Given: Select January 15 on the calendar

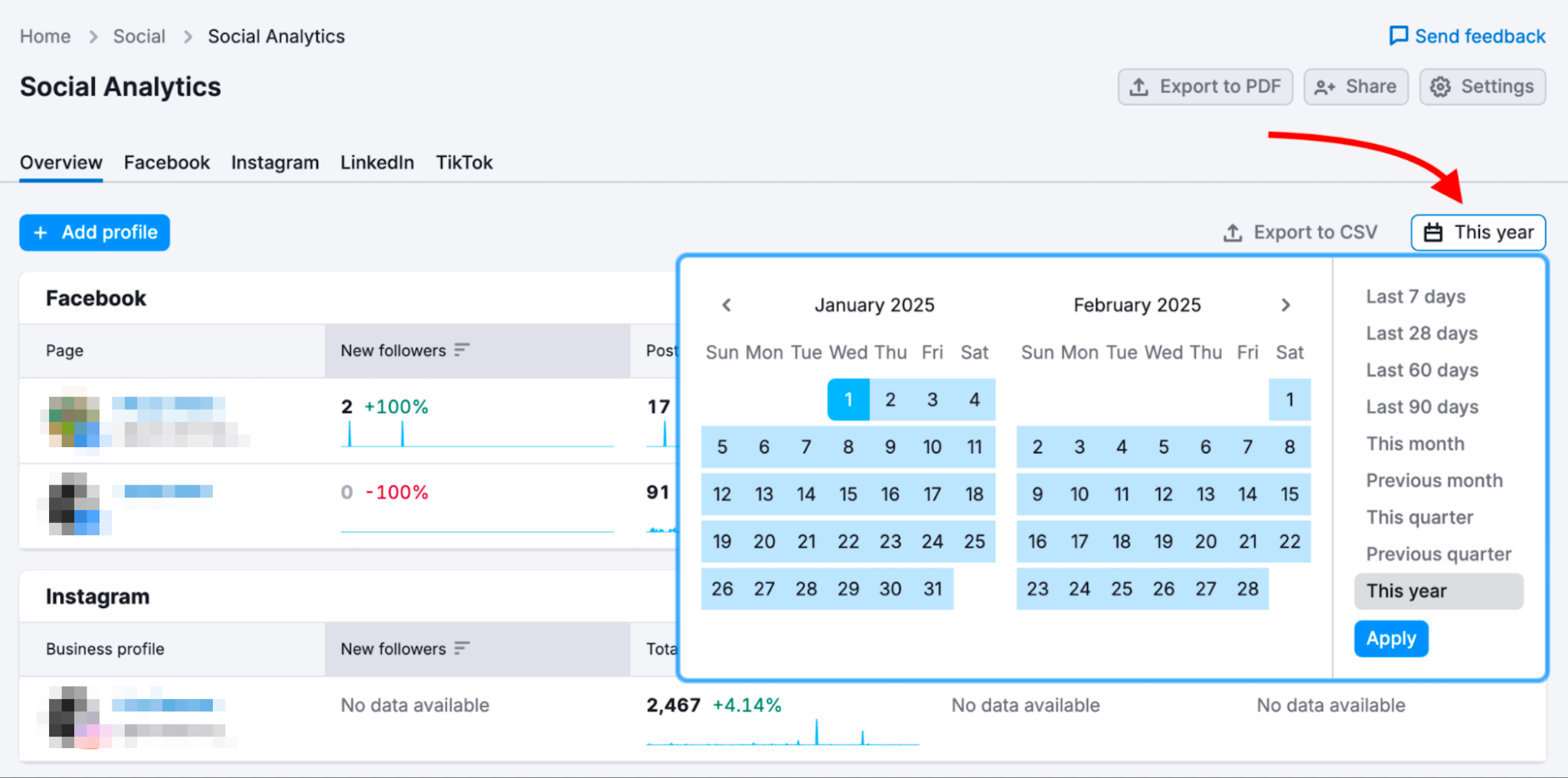Looking at the screenshot, I should pyautogui.click(x=848, y=494).
